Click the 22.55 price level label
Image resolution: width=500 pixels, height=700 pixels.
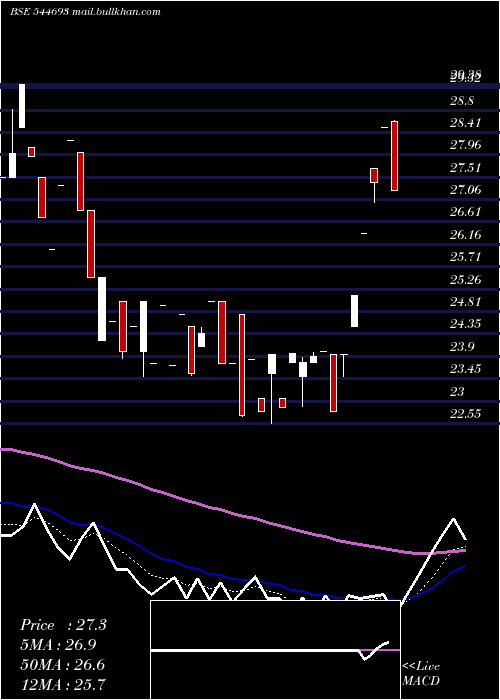(x=465, y=414)
